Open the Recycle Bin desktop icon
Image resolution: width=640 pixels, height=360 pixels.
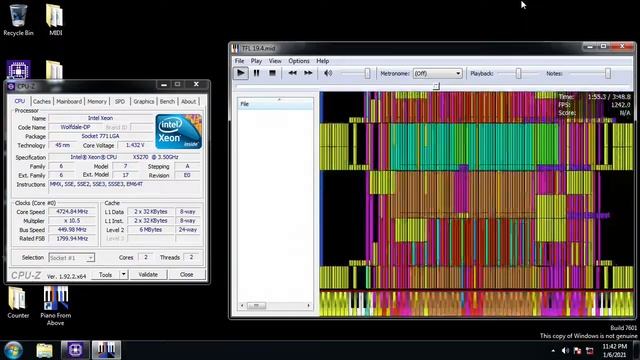pos(18,20)
